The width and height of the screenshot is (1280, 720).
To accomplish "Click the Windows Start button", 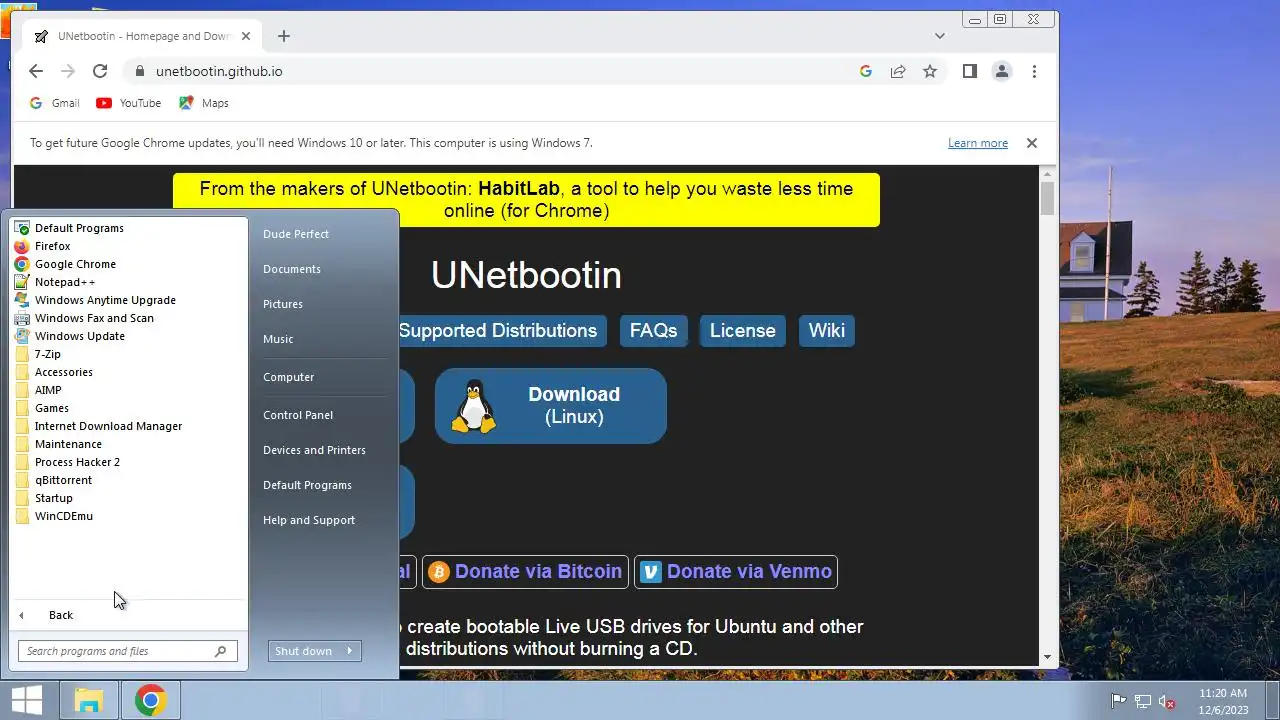I will point(27,700).
